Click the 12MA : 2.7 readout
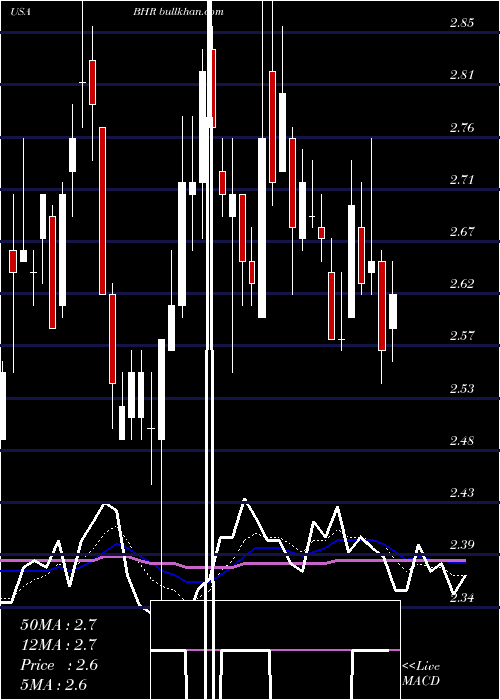The image size is (500, 700). [x=58, y=645]
